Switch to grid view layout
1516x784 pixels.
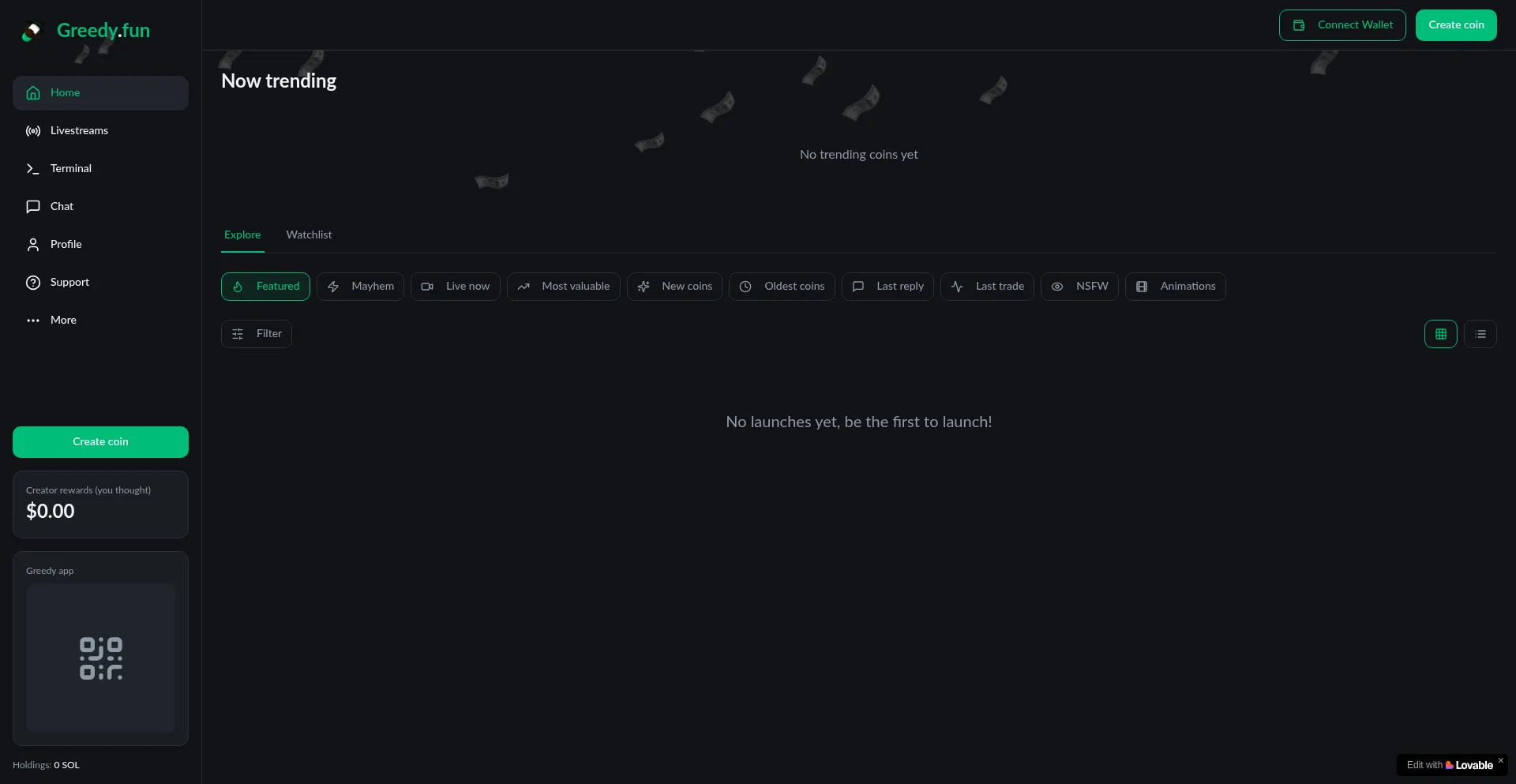(x=1440, y=334)
